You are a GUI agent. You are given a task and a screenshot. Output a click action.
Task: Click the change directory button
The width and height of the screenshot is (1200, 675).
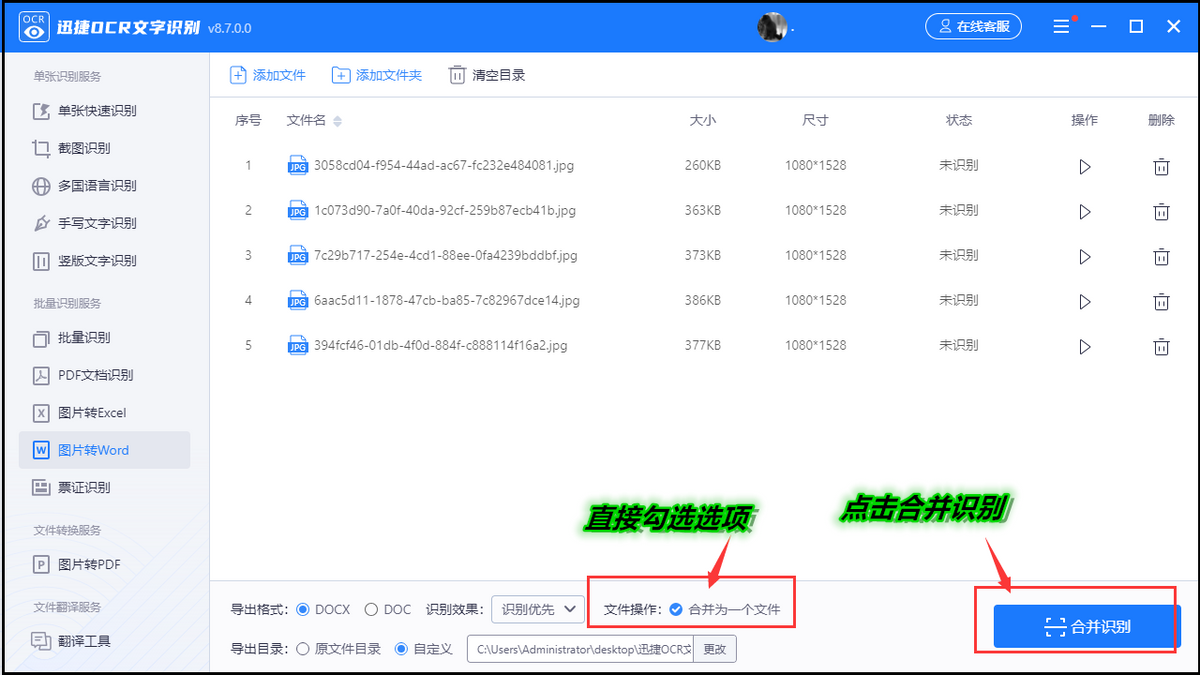(x=715, y=649)
